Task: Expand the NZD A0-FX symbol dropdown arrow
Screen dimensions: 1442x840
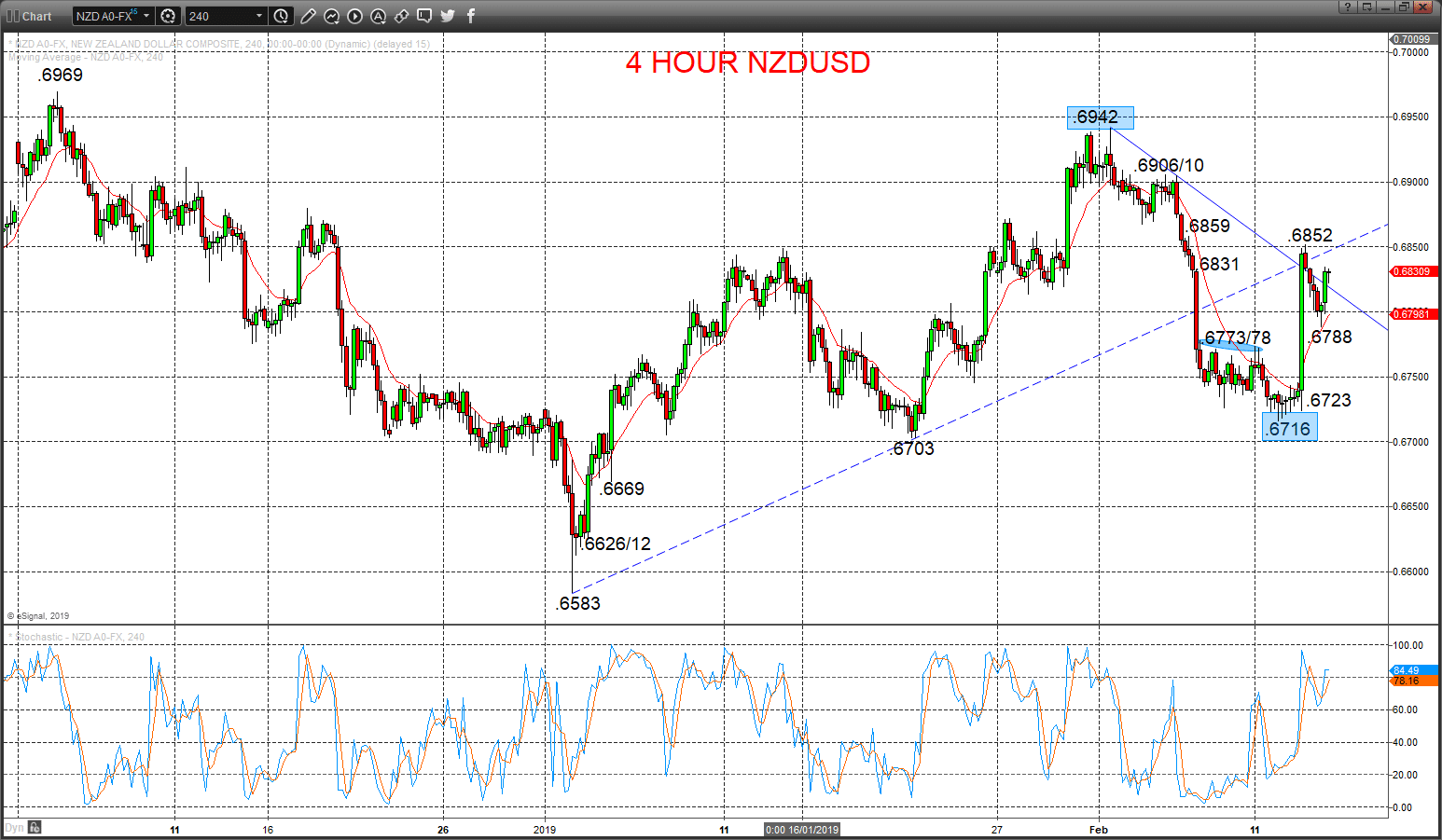Action: pyautogui.click(x=146, y=16)
